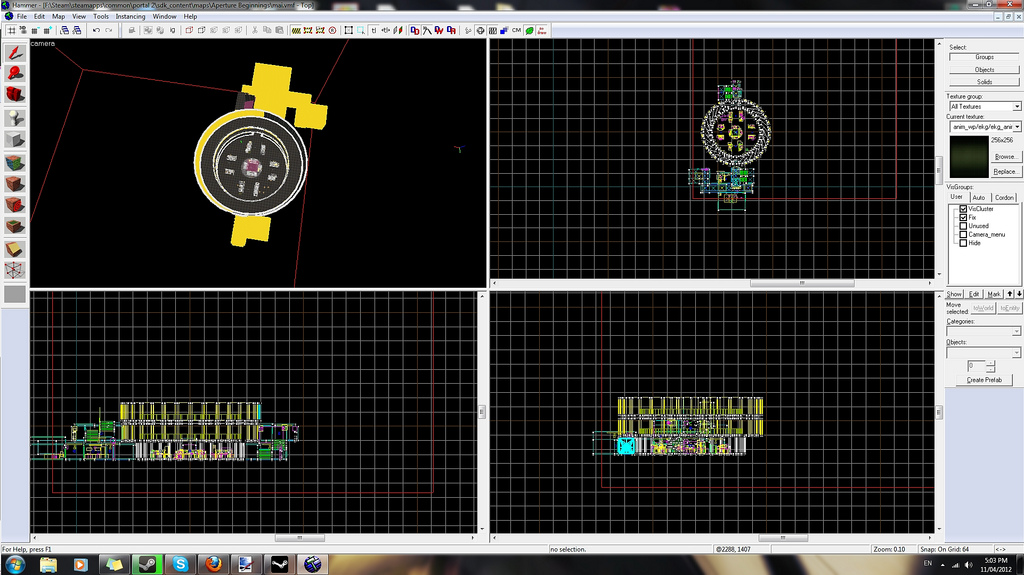Open Firefox from the taskbar

pyautogui.click(x=214, y=565)
